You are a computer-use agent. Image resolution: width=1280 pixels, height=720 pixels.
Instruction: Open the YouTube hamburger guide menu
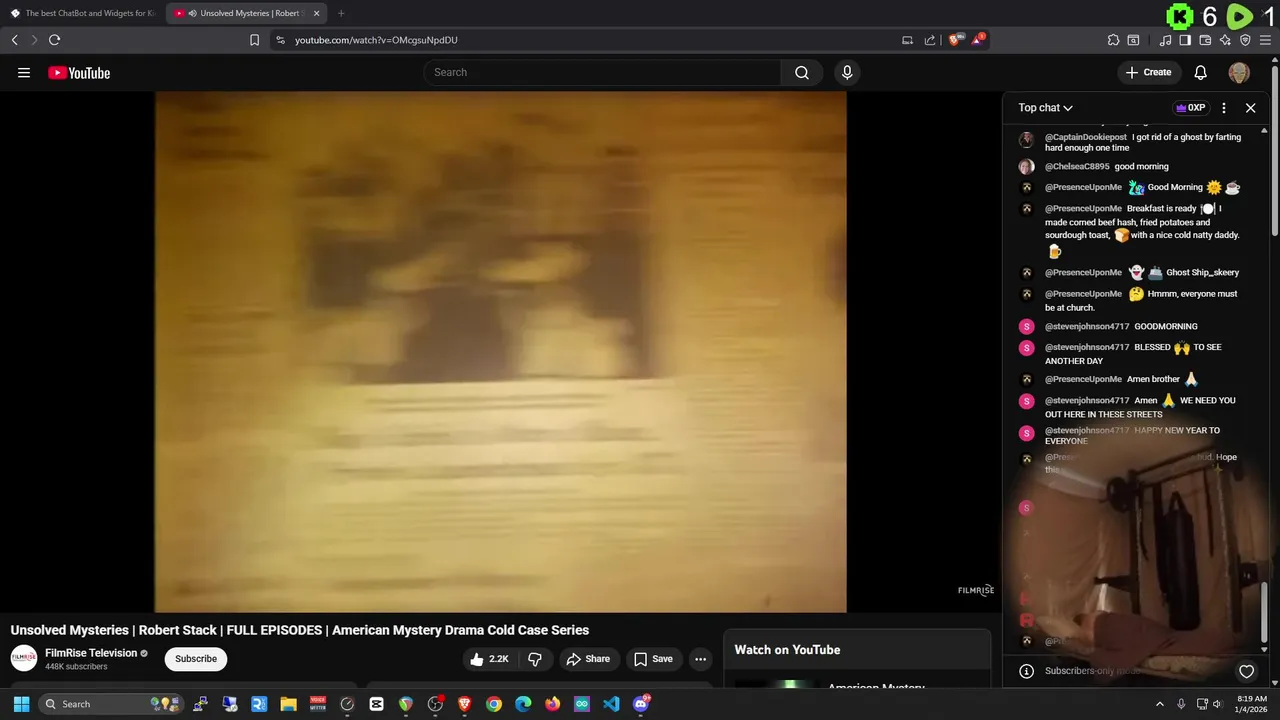(x=24, y=73)
